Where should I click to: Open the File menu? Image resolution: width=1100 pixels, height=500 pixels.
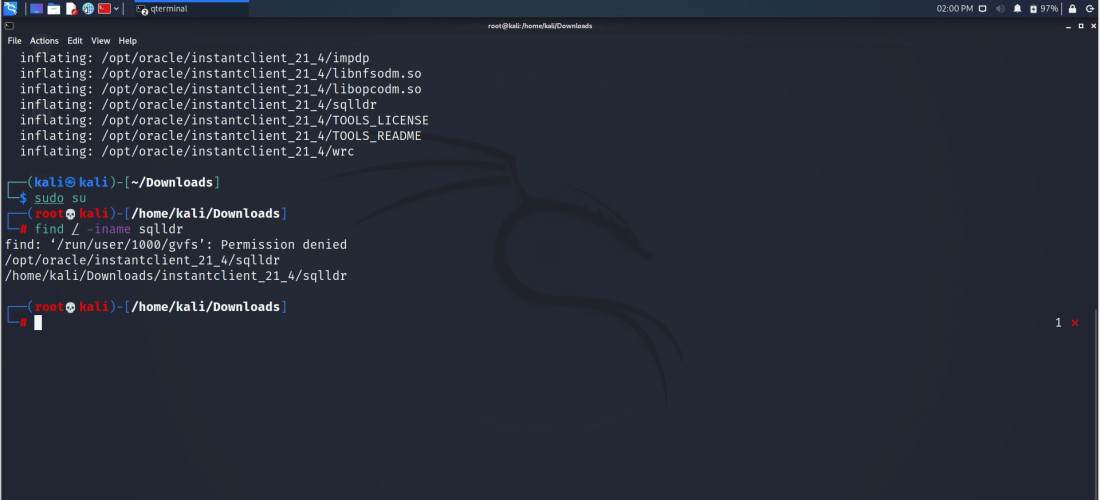(x=15, y=41)
